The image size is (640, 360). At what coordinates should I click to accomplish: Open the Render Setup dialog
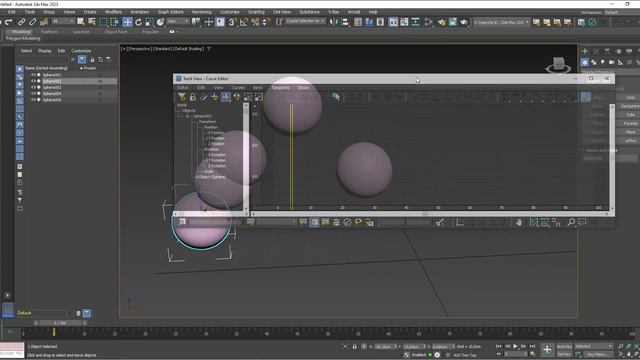(x=442, y=22)
